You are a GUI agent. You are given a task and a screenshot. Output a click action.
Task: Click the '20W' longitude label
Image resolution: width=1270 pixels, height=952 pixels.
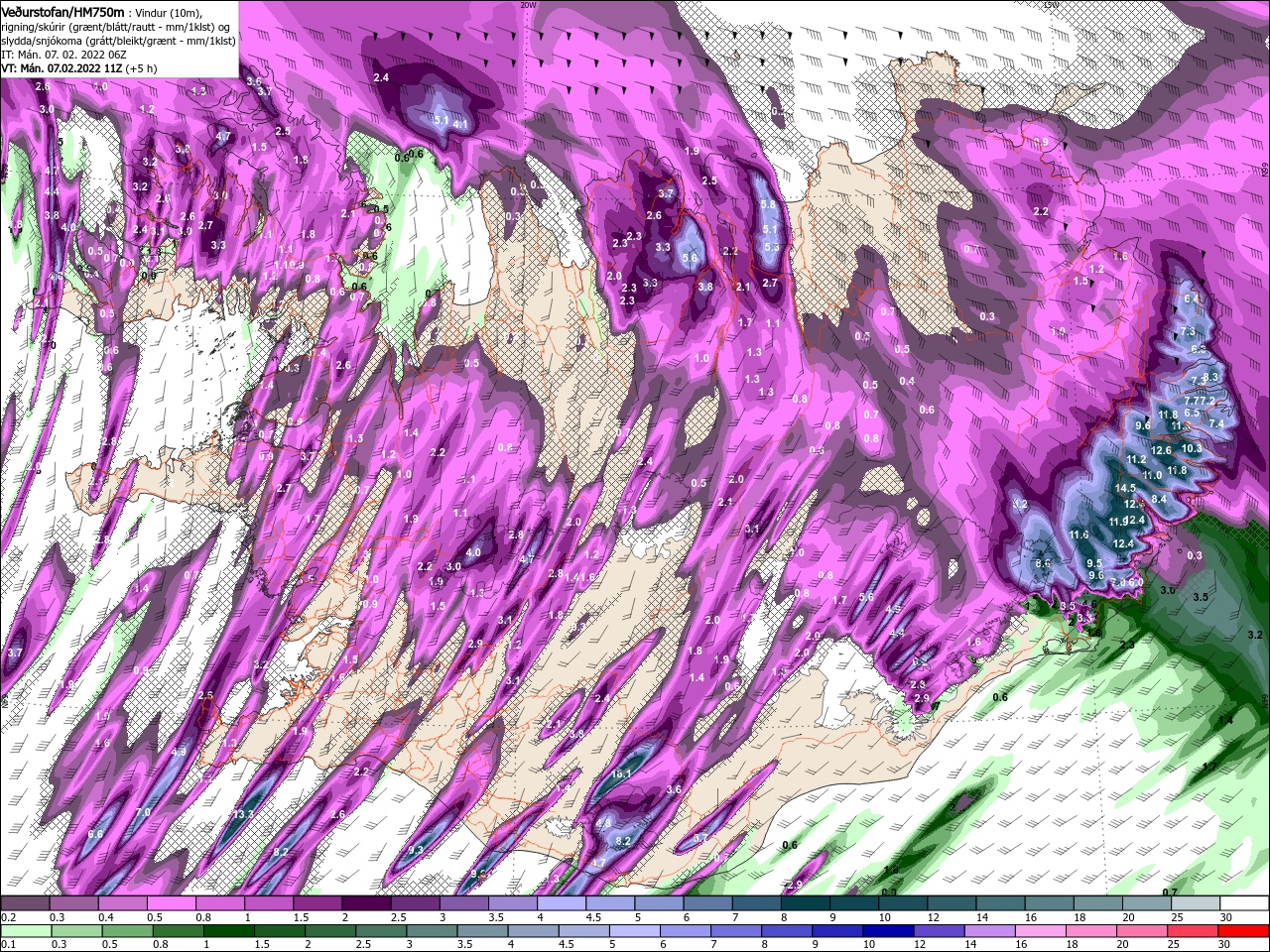tap(529, 5)
